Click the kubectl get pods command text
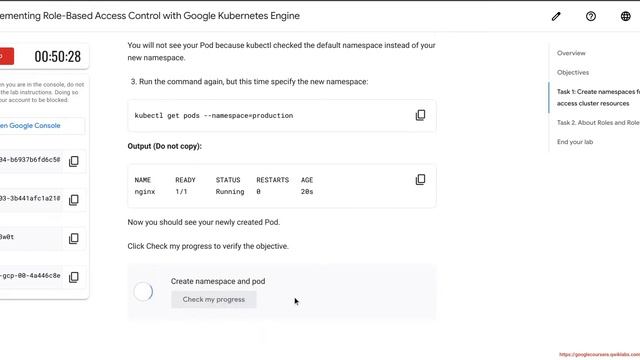Image resolution: width=640 pixels, height=360 pixels. click(214, 116)
